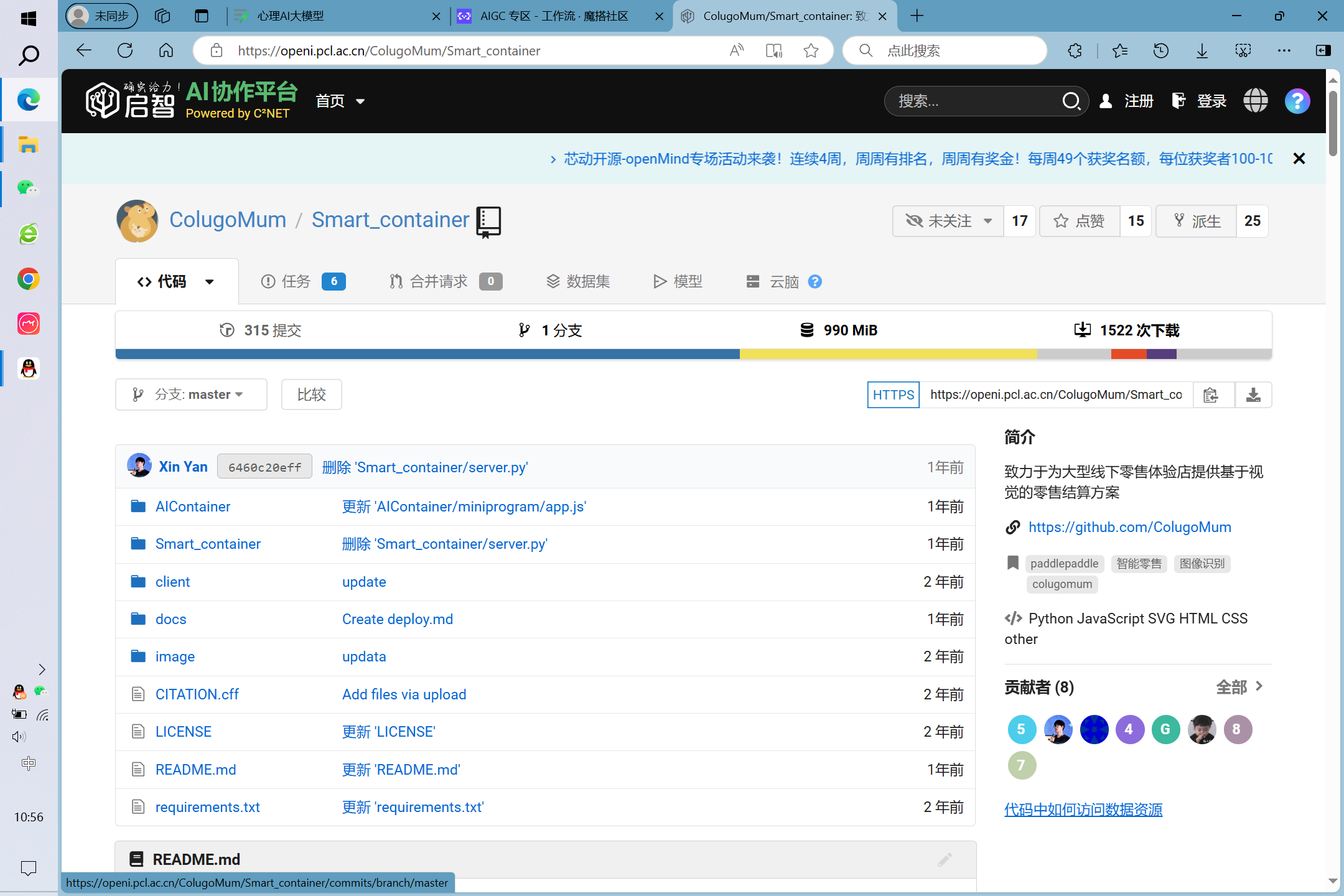Open contributor avatar labeled G

tap(1165, 729)
